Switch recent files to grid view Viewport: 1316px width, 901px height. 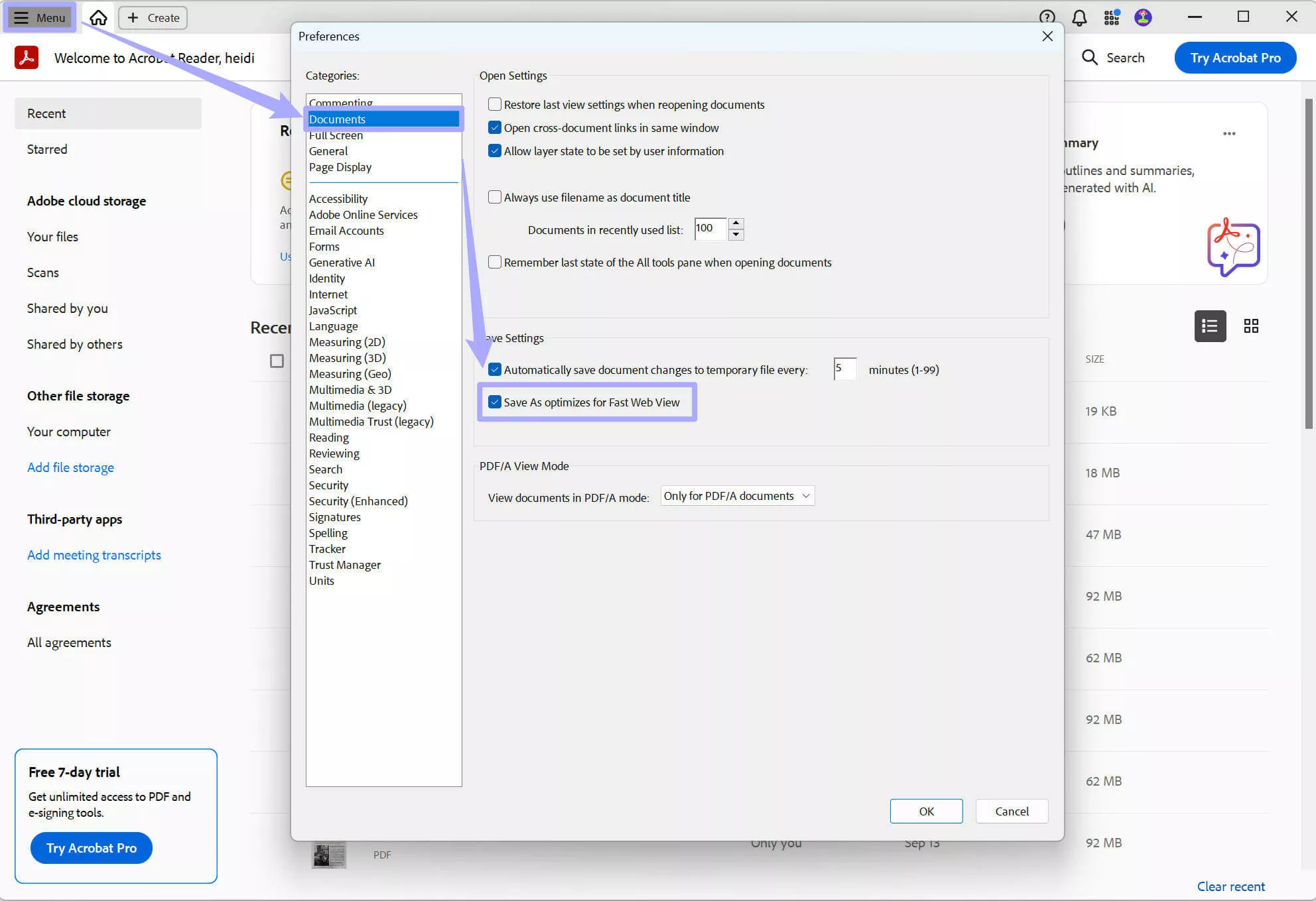pos(1252,326)
